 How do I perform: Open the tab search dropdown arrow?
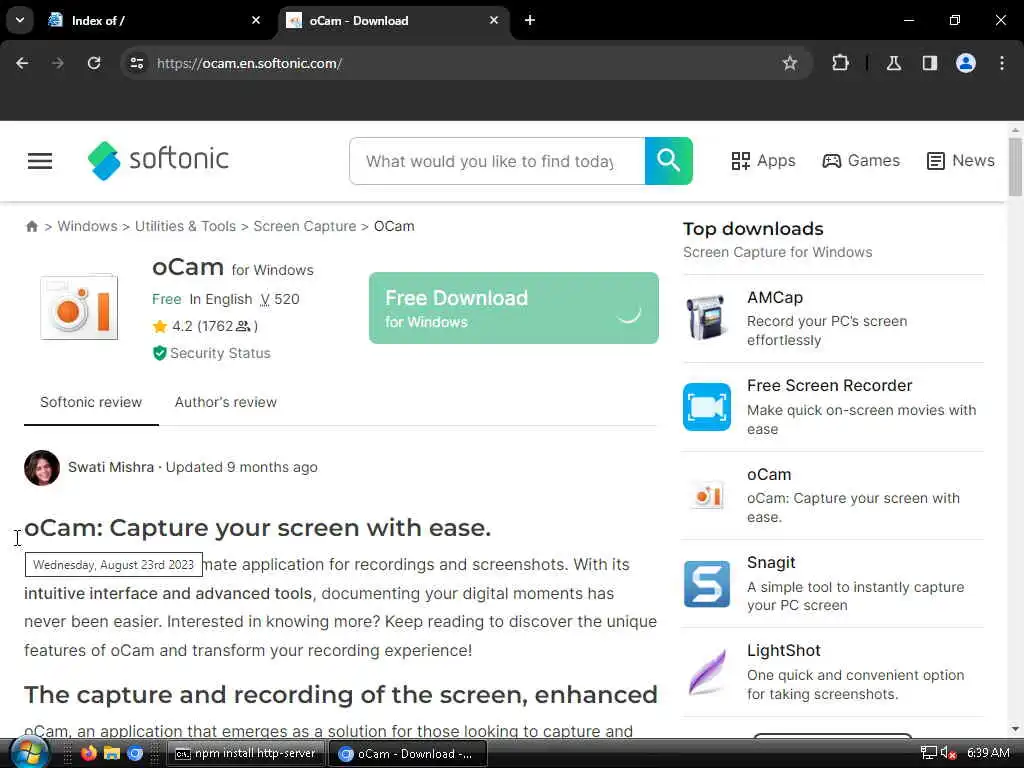tap(20, 20)
